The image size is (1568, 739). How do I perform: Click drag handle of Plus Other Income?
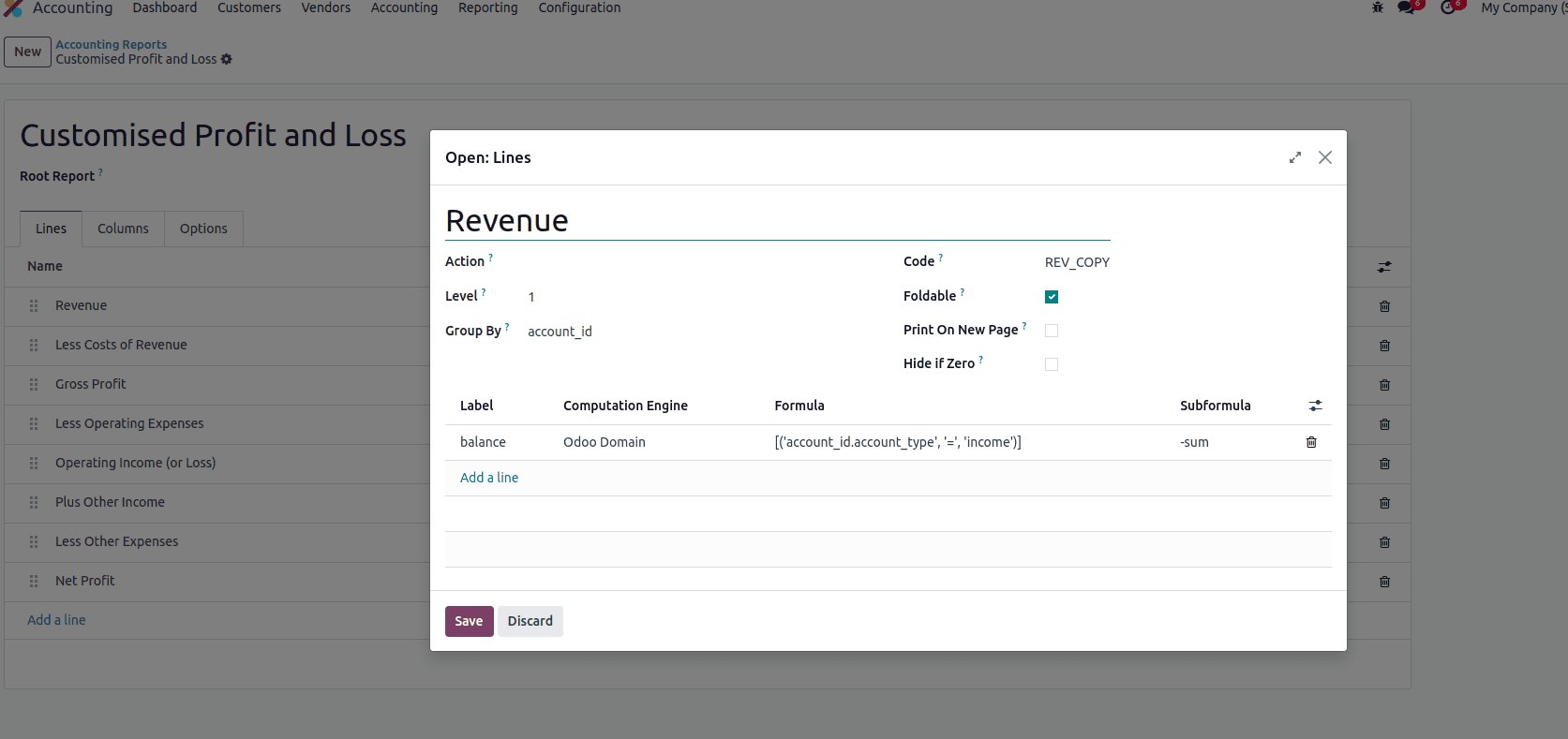coord(34,503)
